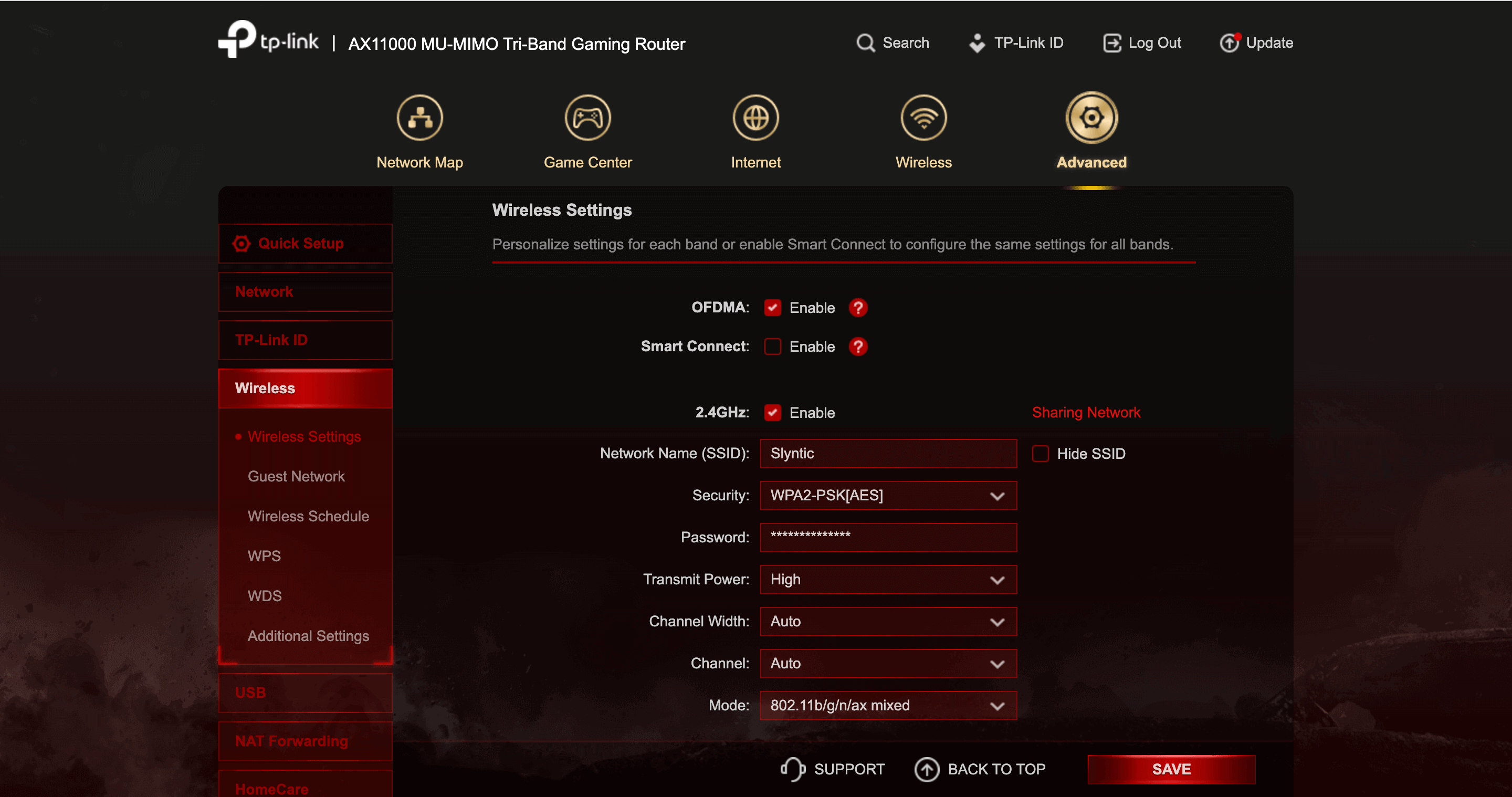Go to Wireless Schedule submenu item
Viewport: 1512px width, 797px height.
click(x=308, y=517)
